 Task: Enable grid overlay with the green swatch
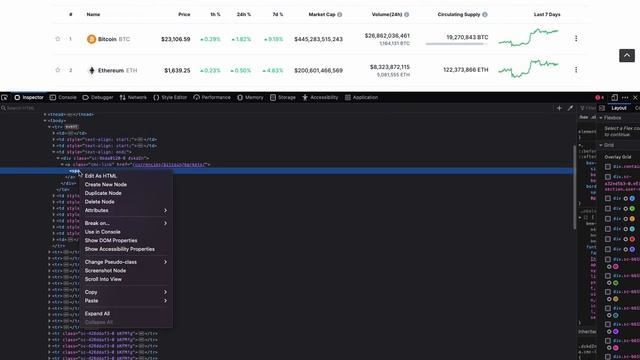pos(608,209)
